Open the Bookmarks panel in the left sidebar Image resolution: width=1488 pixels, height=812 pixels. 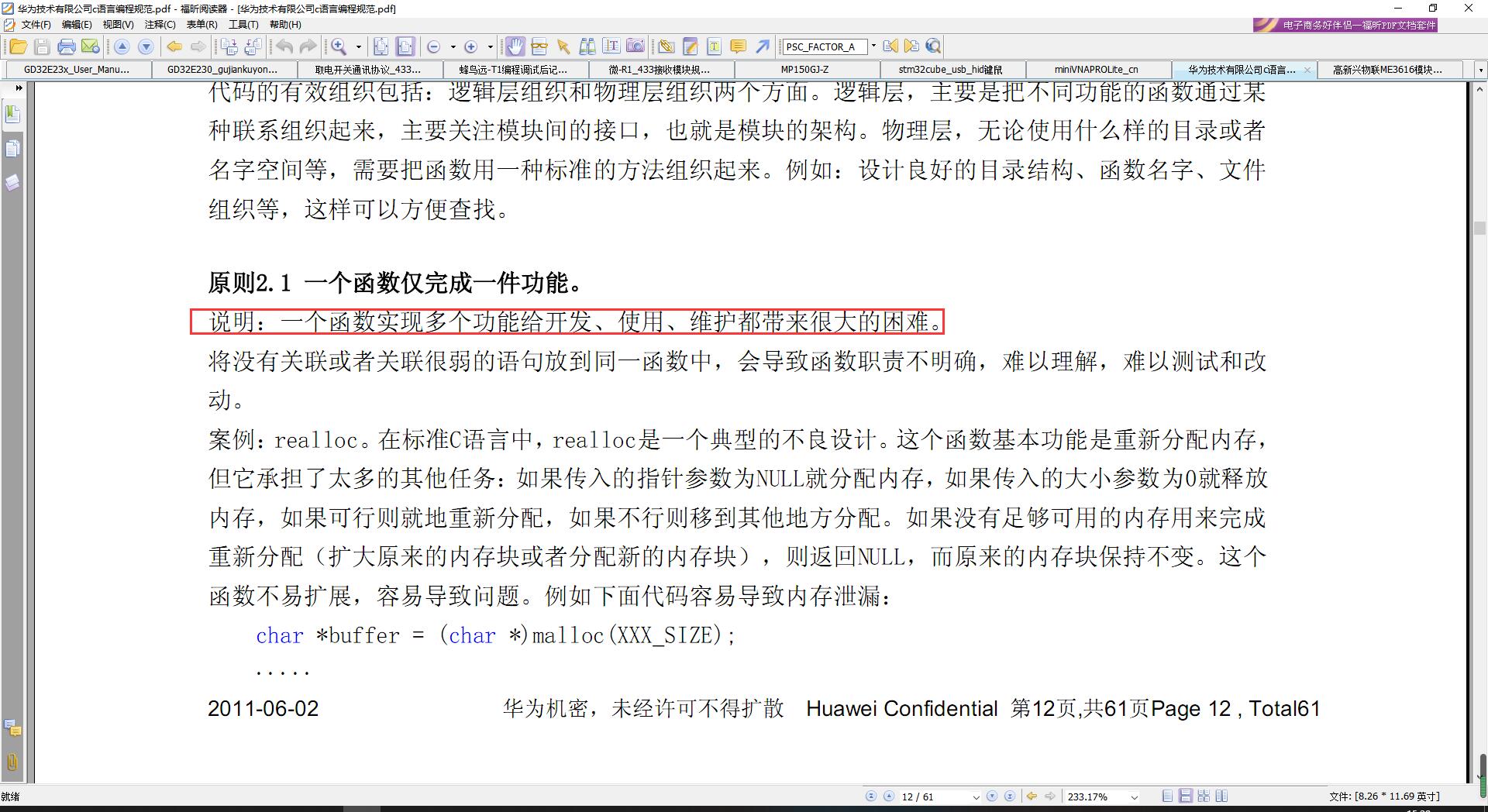12,113
